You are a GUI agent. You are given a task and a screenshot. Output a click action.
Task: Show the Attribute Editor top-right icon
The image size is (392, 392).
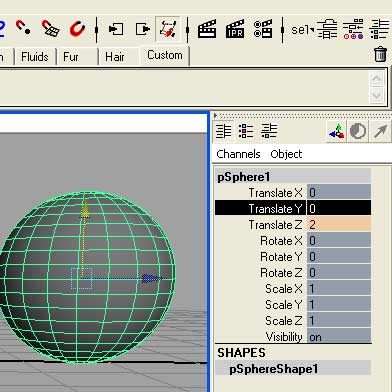click(x=327, y=29)
